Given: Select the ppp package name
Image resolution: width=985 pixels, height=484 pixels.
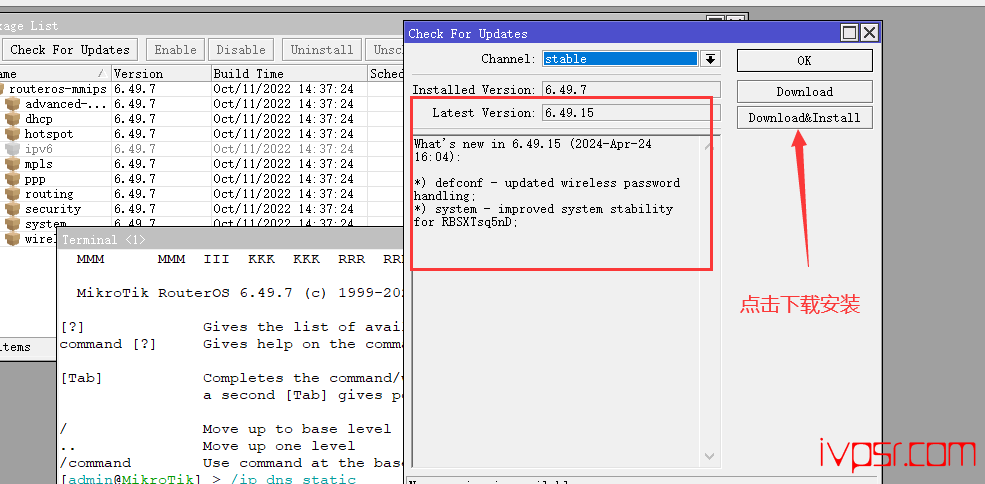Looking at the screenshot, I should click(x=35, y=179).
